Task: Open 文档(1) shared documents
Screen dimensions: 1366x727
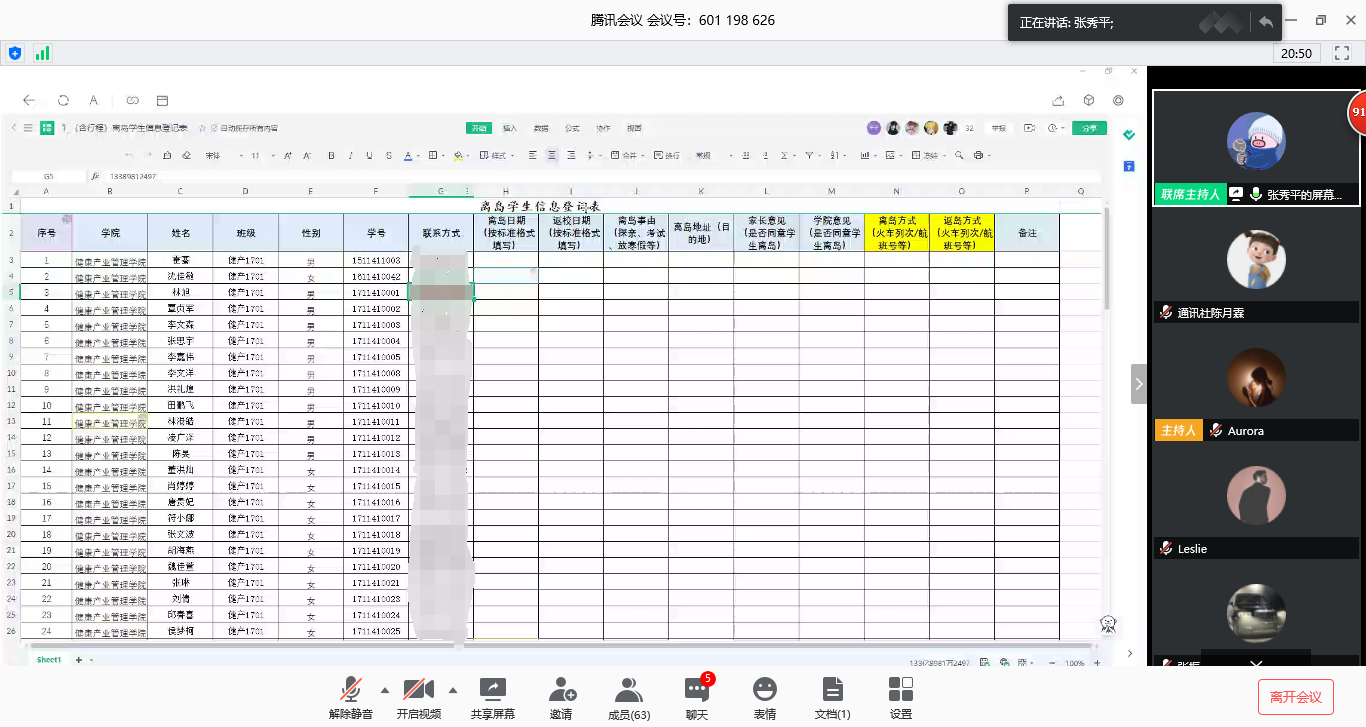Action: point(832,698)
